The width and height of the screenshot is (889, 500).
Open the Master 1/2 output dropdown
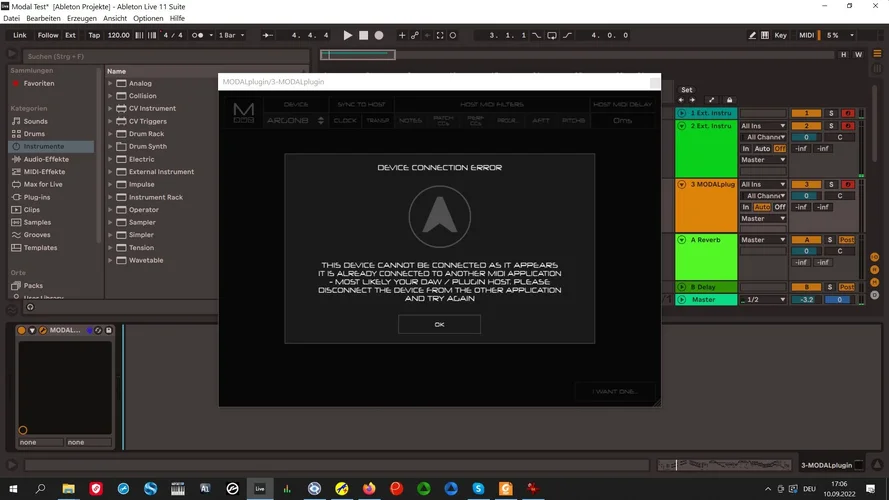[763, 299]
